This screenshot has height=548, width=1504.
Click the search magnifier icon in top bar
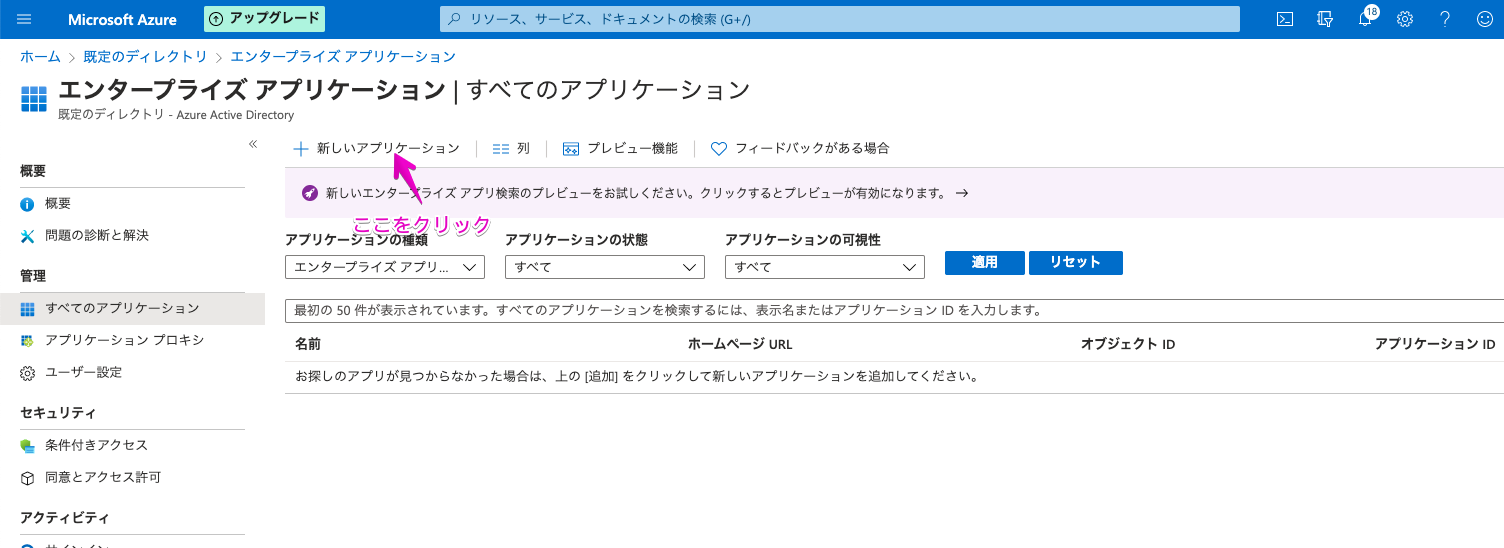pos(455,19)
